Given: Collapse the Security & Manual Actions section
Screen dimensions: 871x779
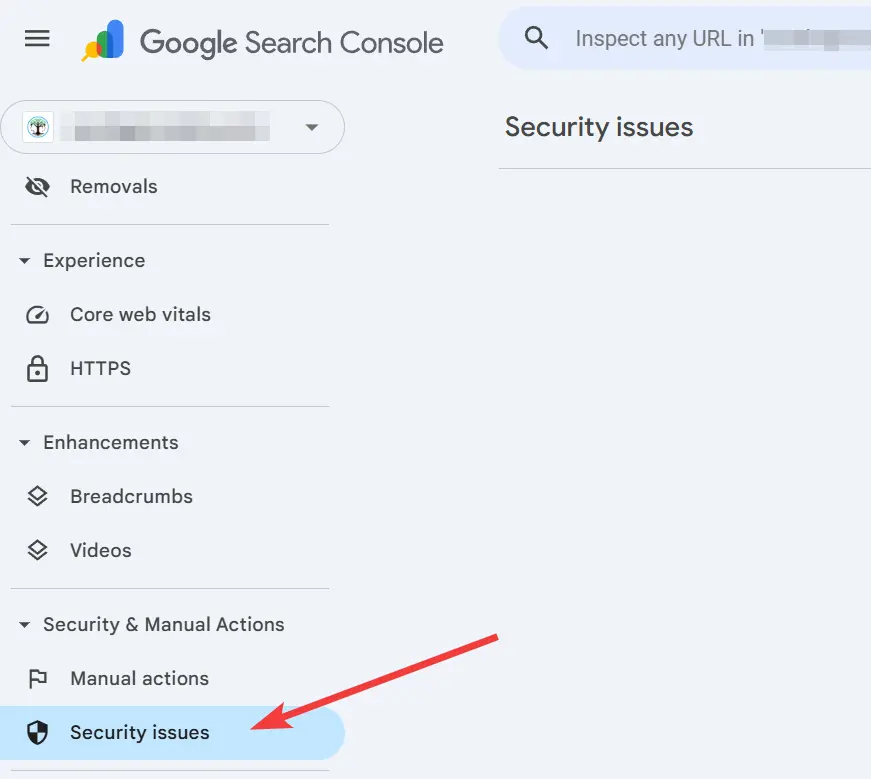Looking at the screenshot, I should [x=24, y=624].
